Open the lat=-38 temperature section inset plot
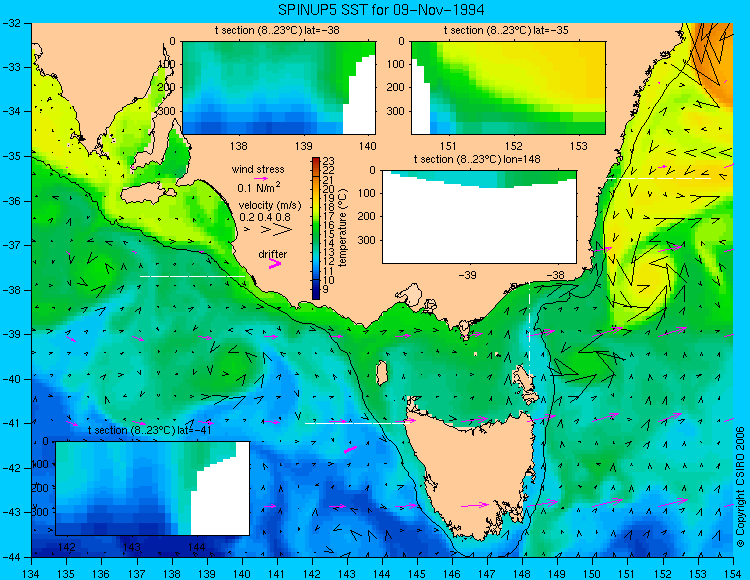Viewport: 750px width, 580px height. (279, 88)
